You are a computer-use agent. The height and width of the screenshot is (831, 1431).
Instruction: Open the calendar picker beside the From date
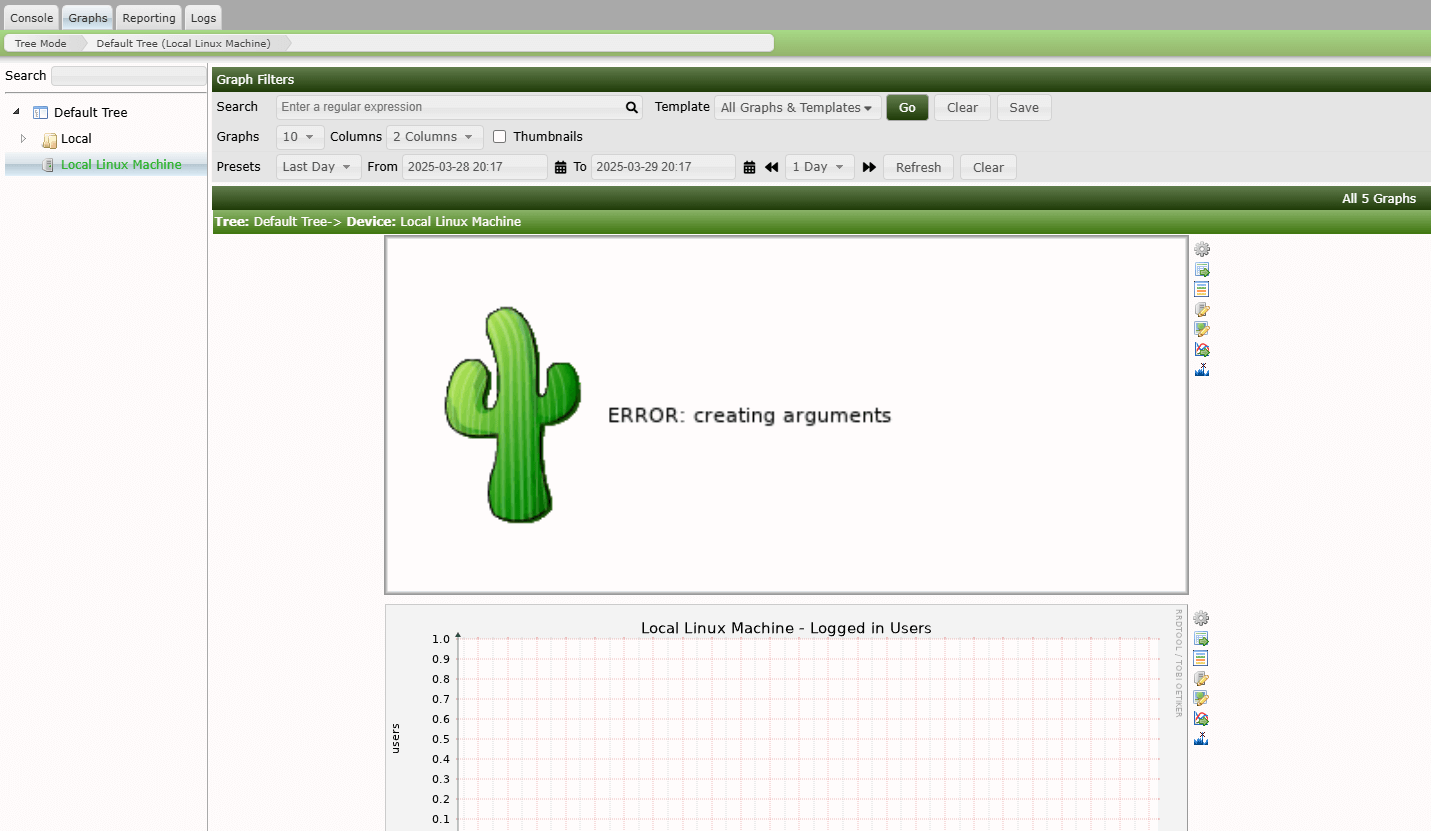(x=560, y=167)
